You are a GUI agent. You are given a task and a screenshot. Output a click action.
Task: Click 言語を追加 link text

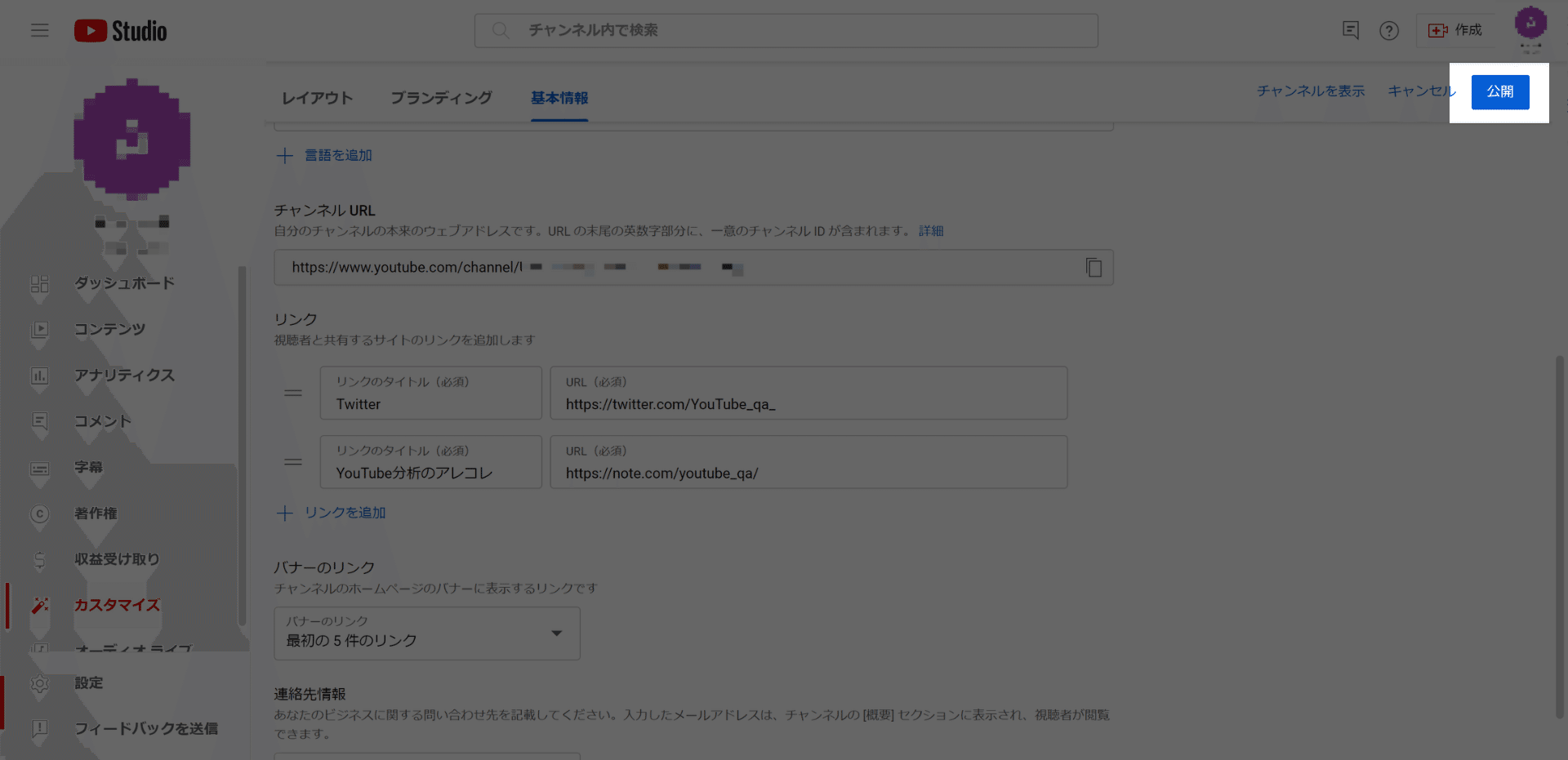pyautogui.click(x=338, y=155)
